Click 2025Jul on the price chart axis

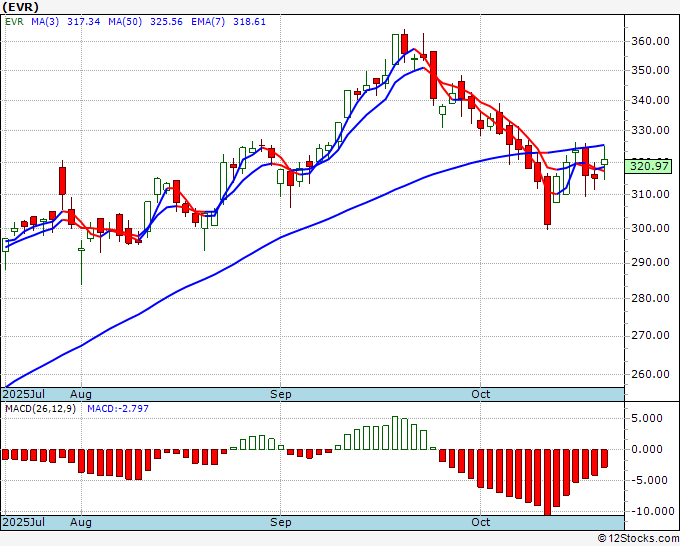[24, 394]
